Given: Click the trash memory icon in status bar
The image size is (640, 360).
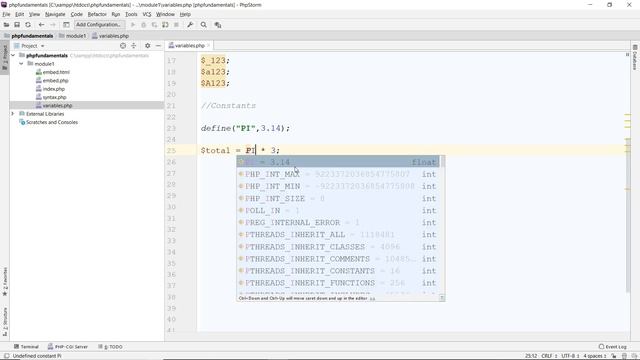Looking at the screenshot, I should [624, 356].
